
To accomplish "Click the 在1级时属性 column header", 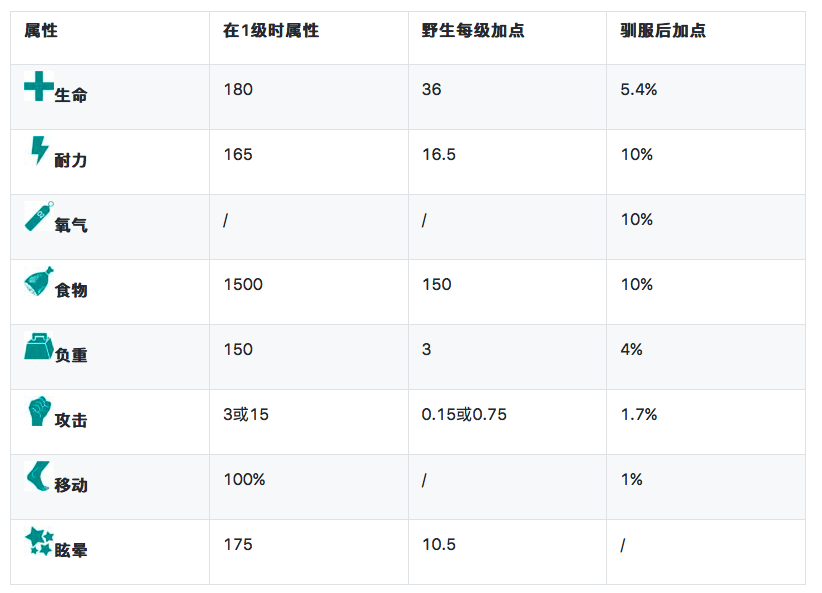I will pyautogui.click(x=271, y=31).
